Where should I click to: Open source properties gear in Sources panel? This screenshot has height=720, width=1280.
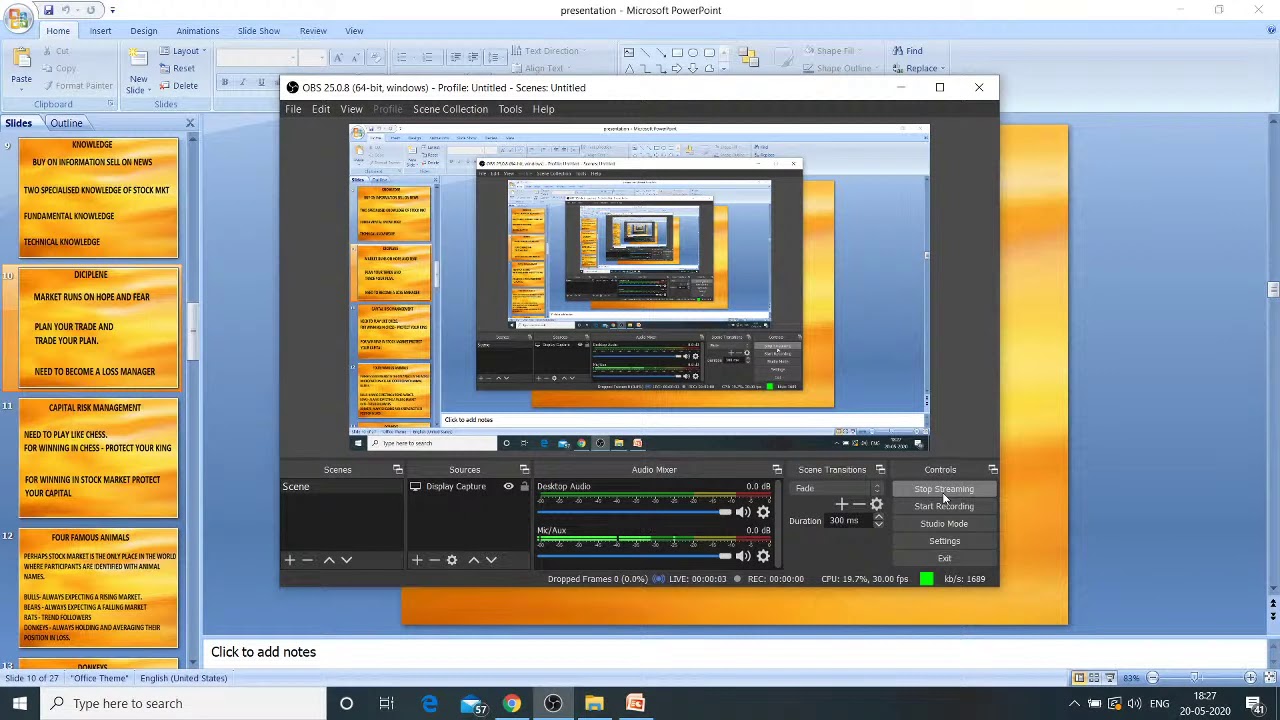[x=452, y=560]
